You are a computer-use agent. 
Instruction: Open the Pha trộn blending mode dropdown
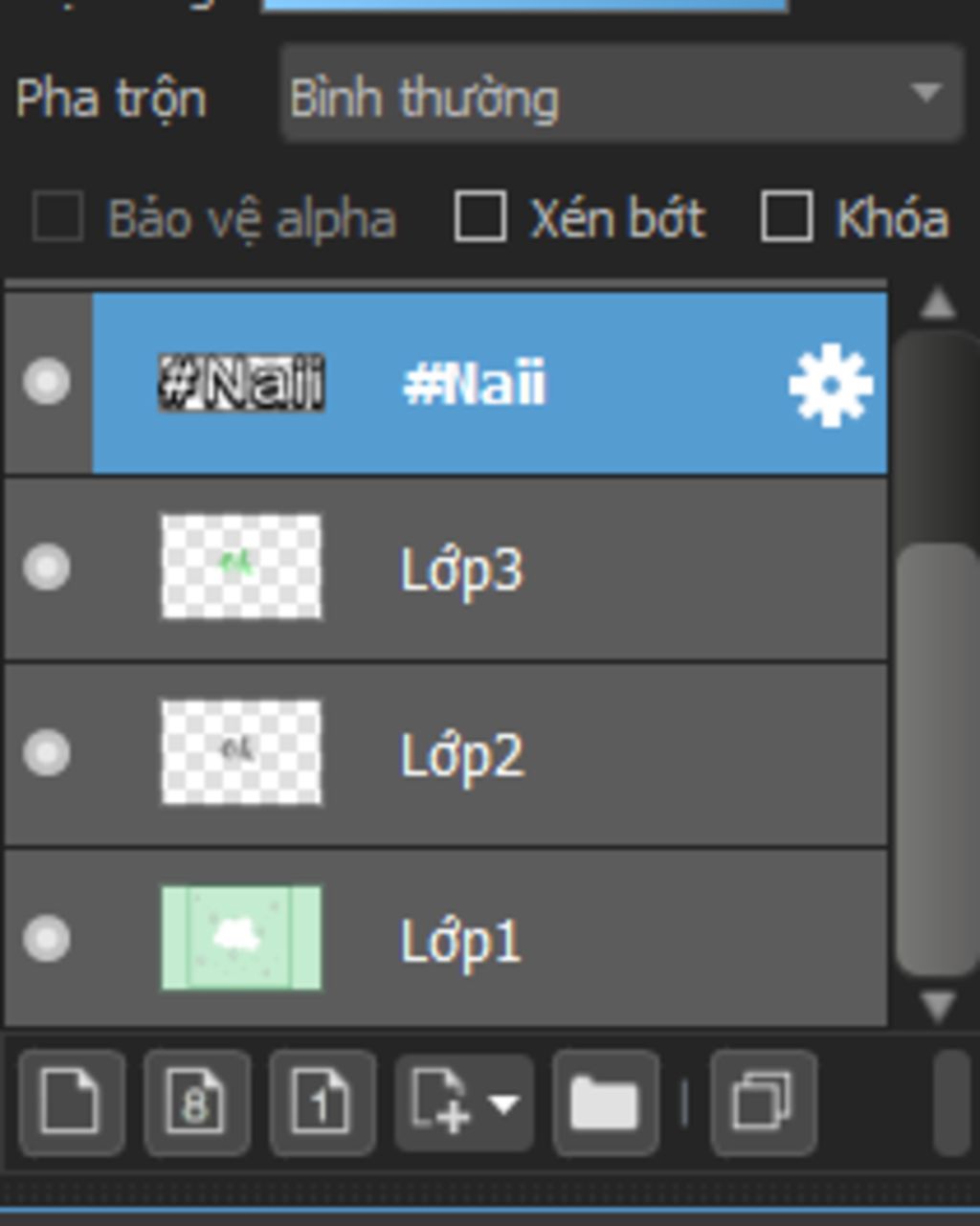(x=622, y=94)
